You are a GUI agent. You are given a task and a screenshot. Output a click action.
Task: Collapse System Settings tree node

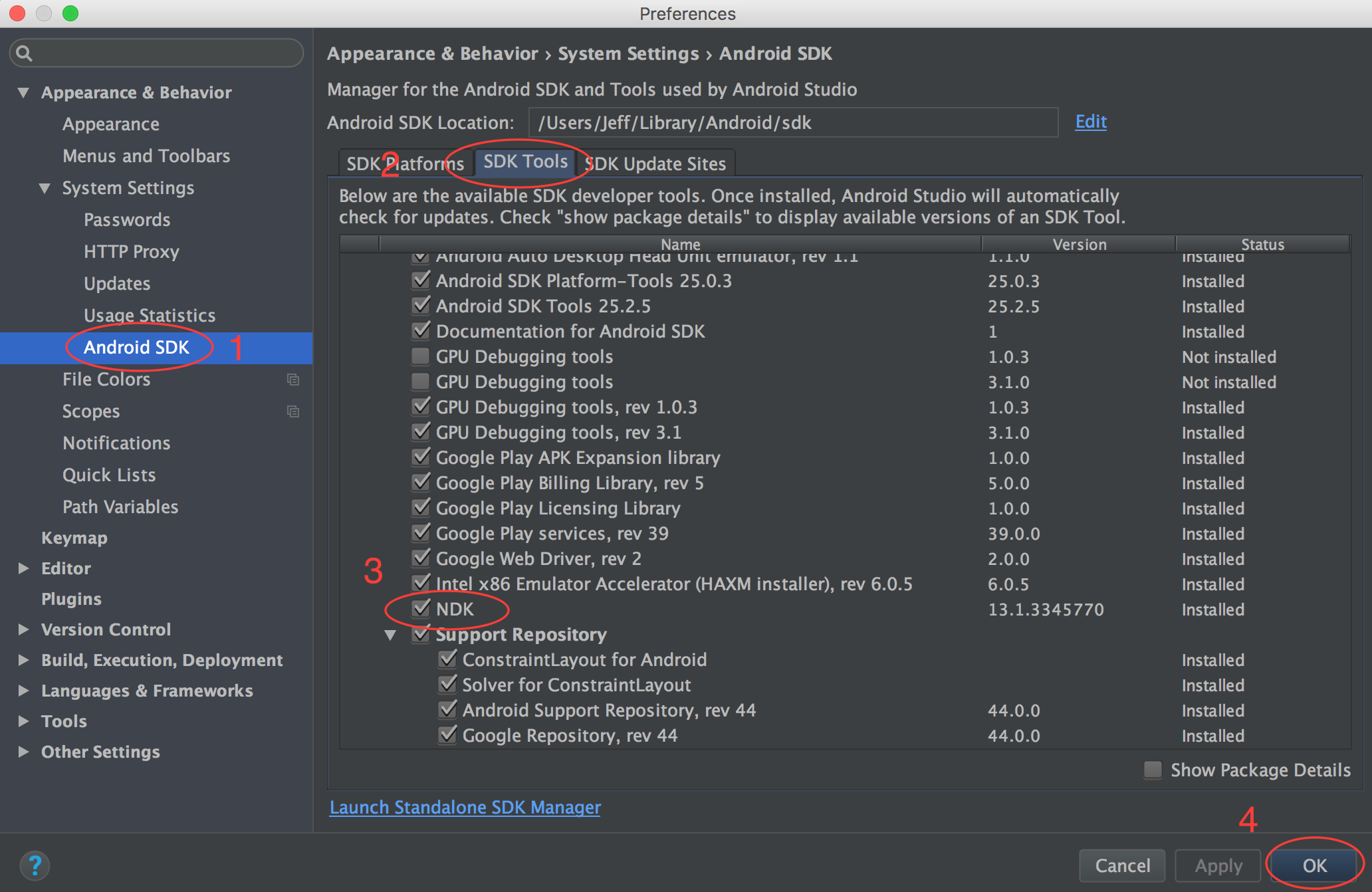[x=45, y=188]
